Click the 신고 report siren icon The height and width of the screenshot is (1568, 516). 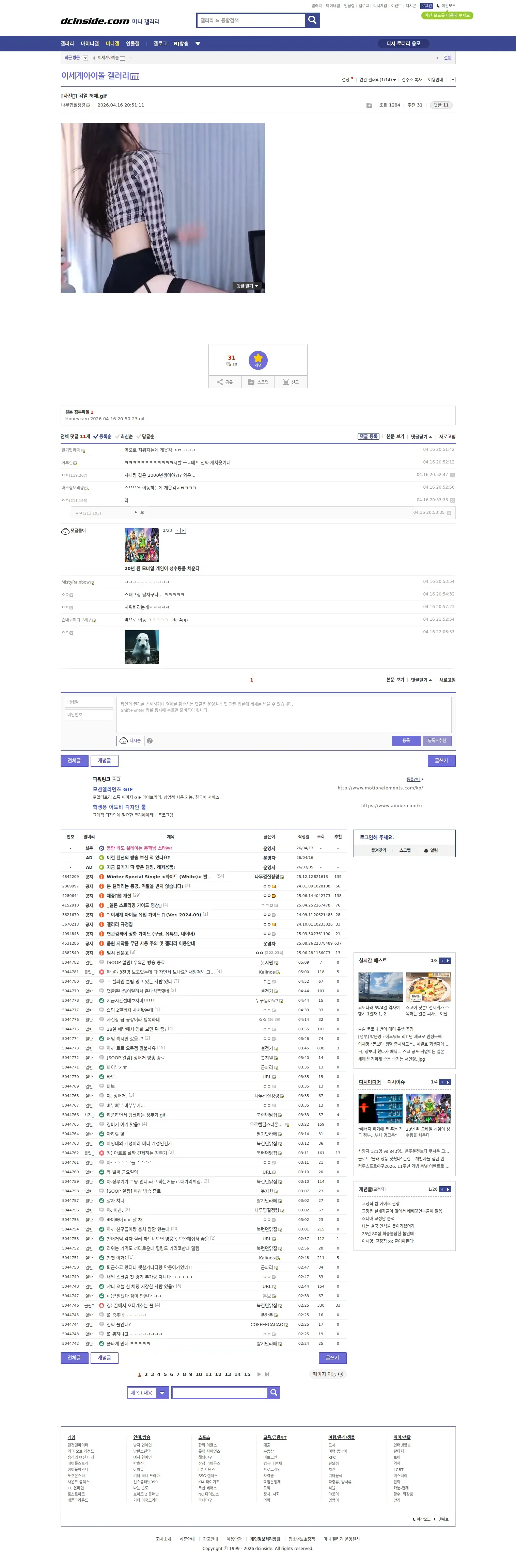291,382
